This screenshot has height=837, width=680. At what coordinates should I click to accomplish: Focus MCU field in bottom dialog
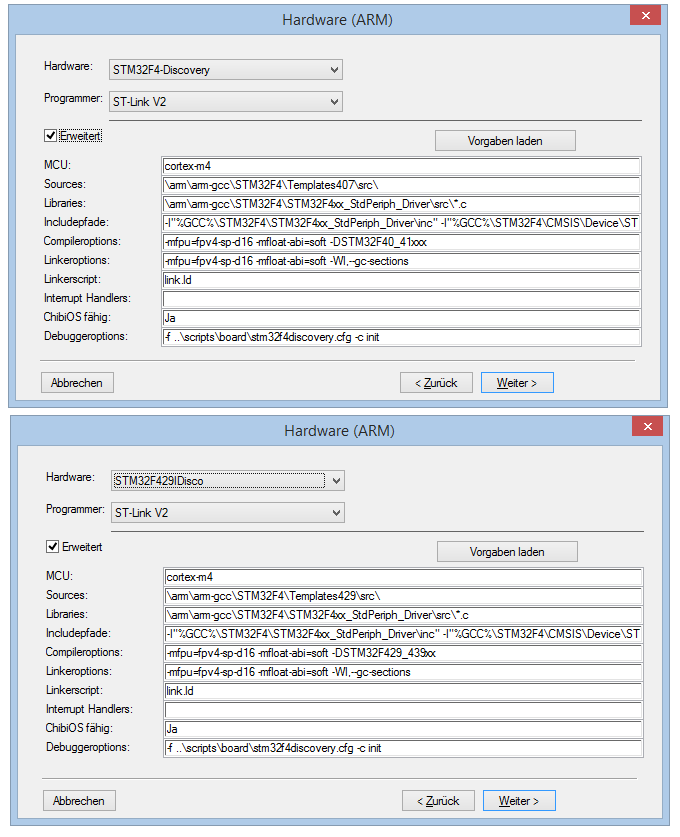404,577
